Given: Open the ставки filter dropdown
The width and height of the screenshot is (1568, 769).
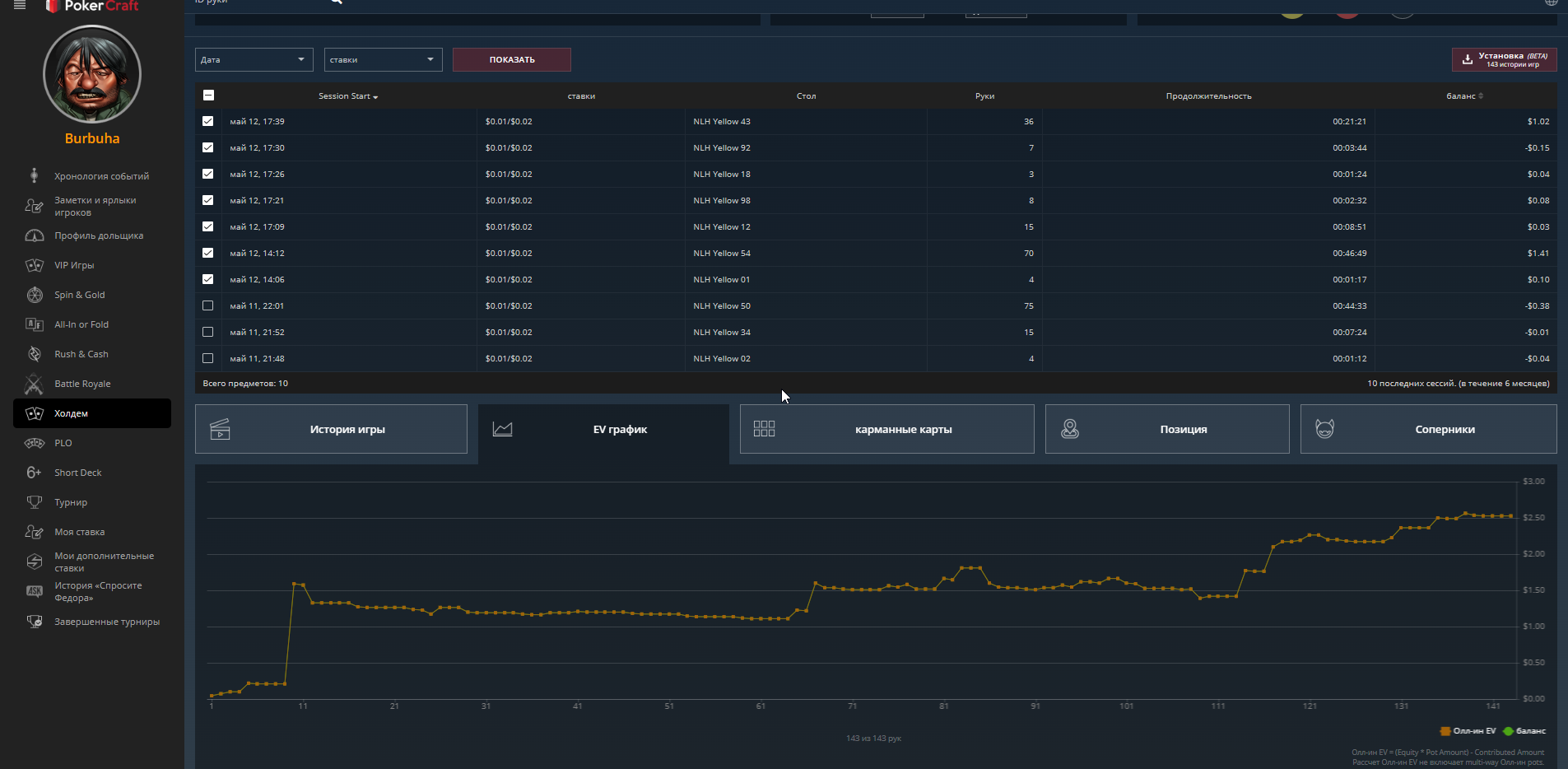Looking at the screenshot, I should (384, 59).
